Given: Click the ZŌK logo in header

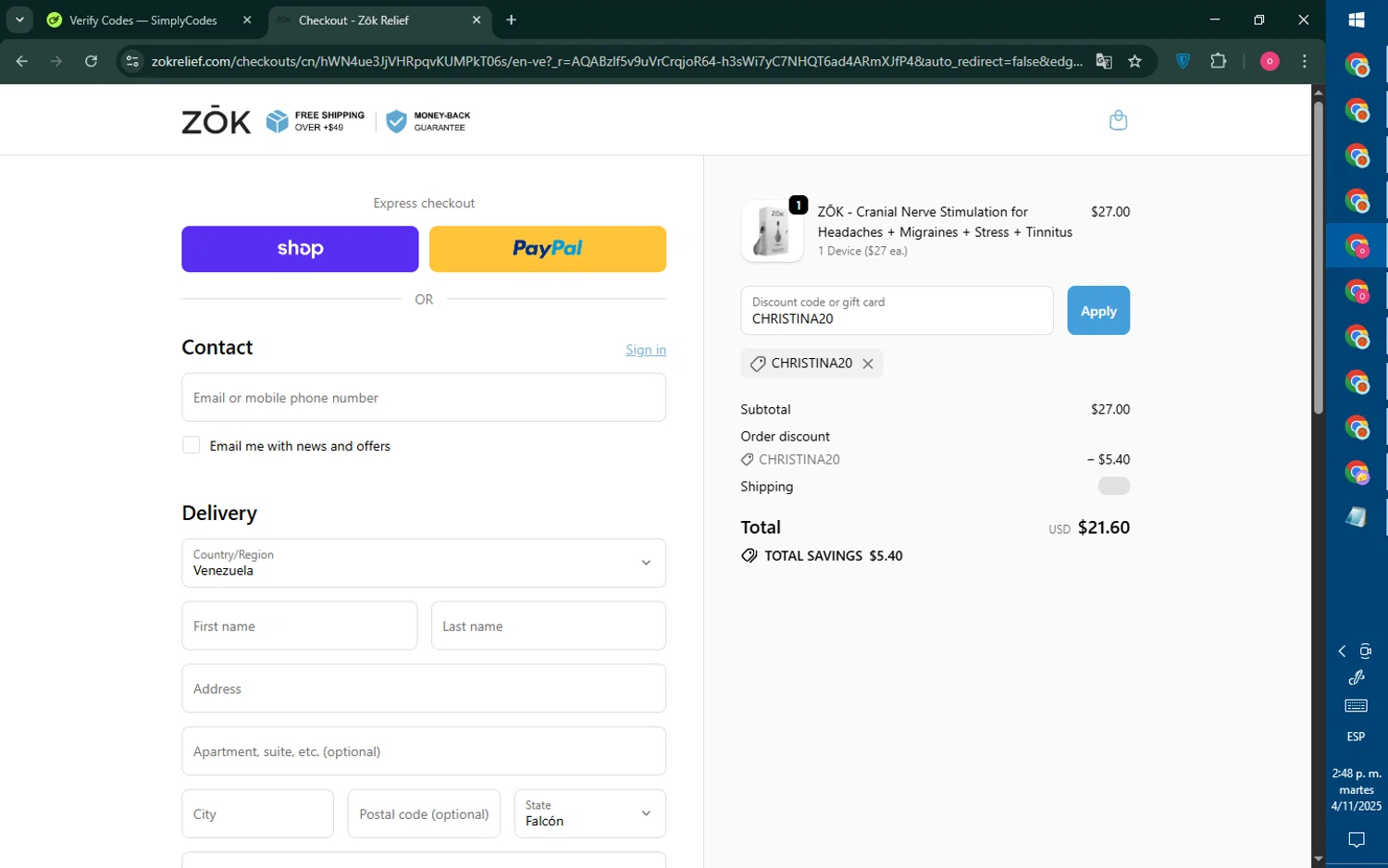Looking at the screenshot, I should pos(216,121).
